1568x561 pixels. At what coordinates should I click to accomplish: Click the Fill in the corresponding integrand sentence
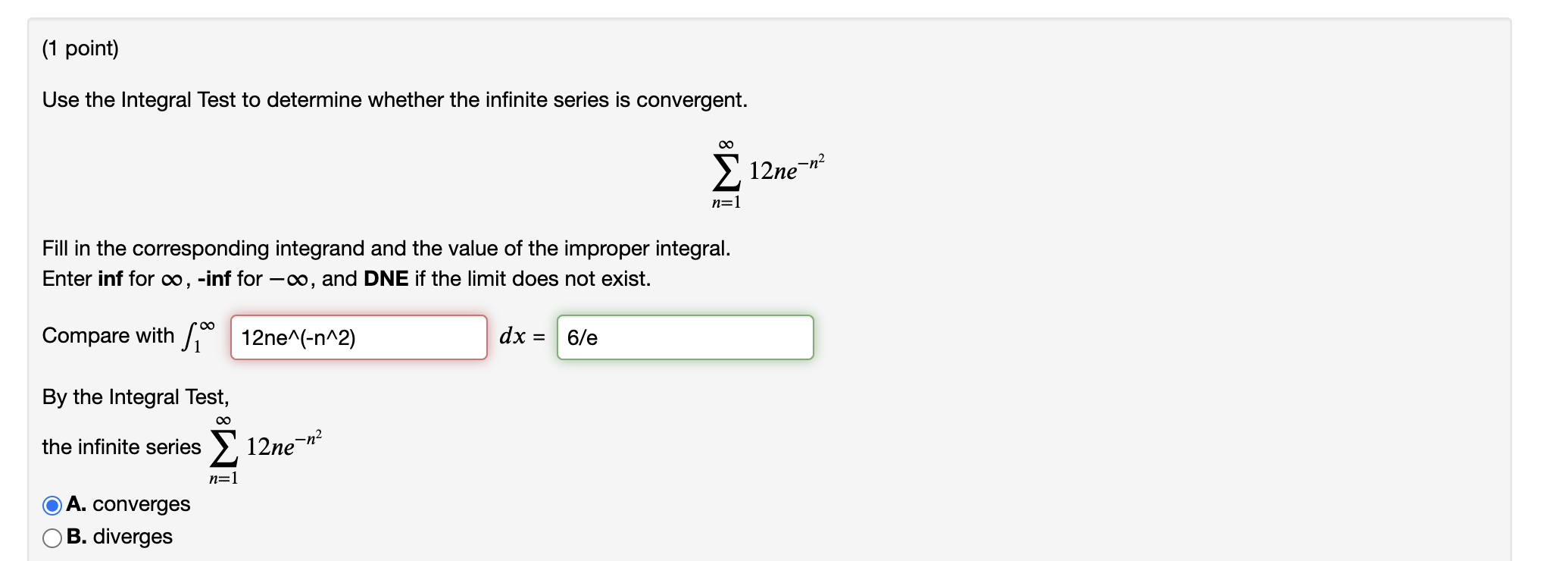(303, 248)
